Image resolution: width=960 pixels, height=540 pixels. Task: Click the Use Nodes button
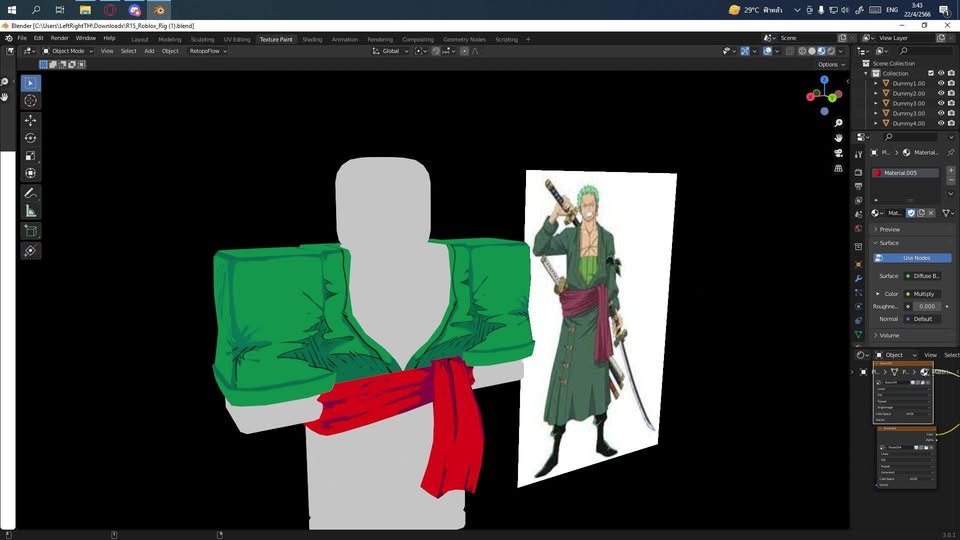click(912, 258)
